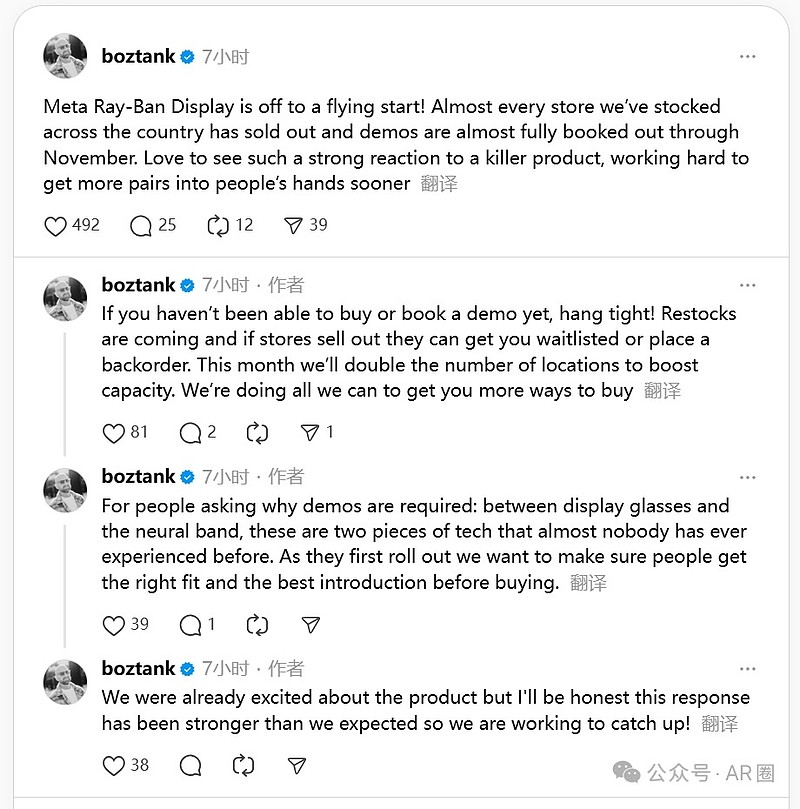
Task: Repost the main post with 12 reposts
Action: click(x=218, y=226)
